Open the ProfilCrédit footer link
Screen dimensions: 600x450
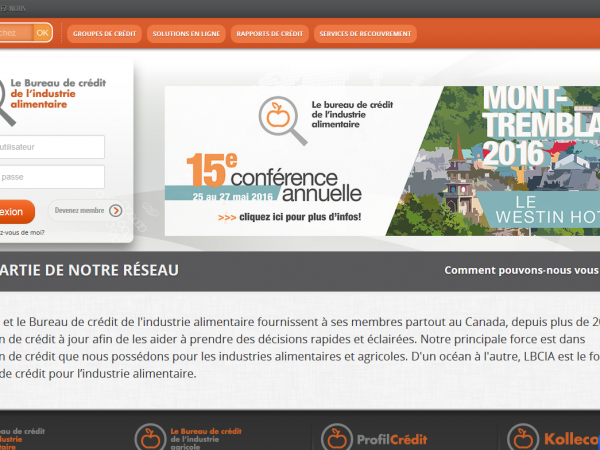pos(374,439)
